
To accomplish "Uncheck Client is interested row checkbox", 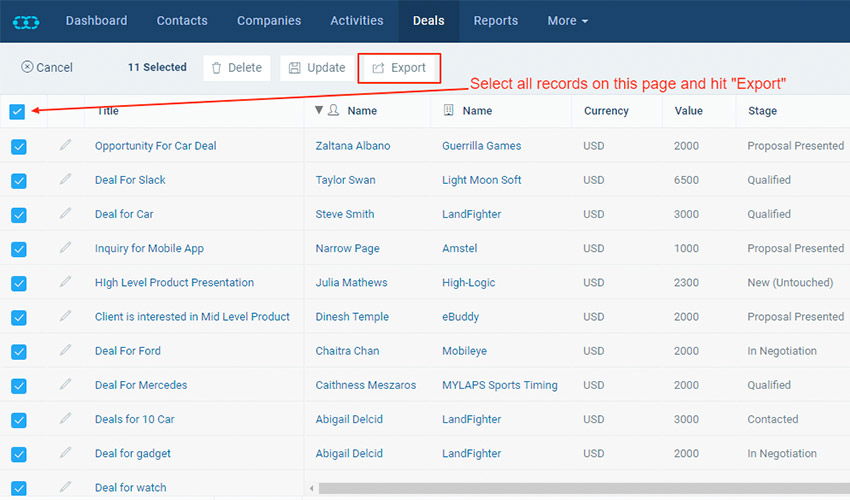I will point(19,318).
